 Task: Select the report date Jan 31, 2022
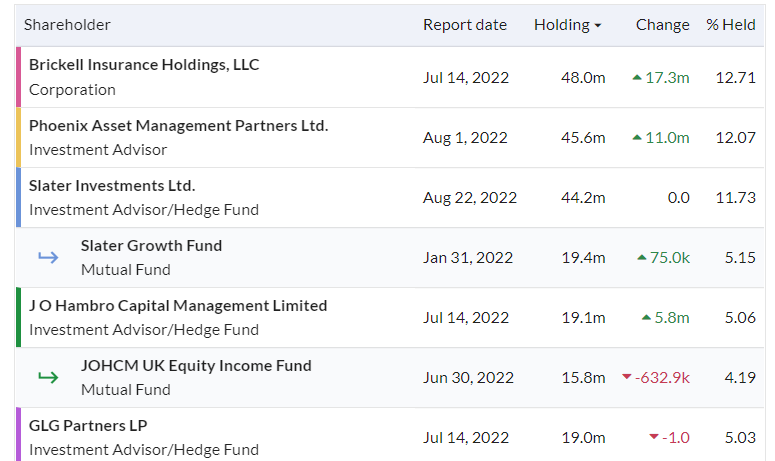(468, 258)
